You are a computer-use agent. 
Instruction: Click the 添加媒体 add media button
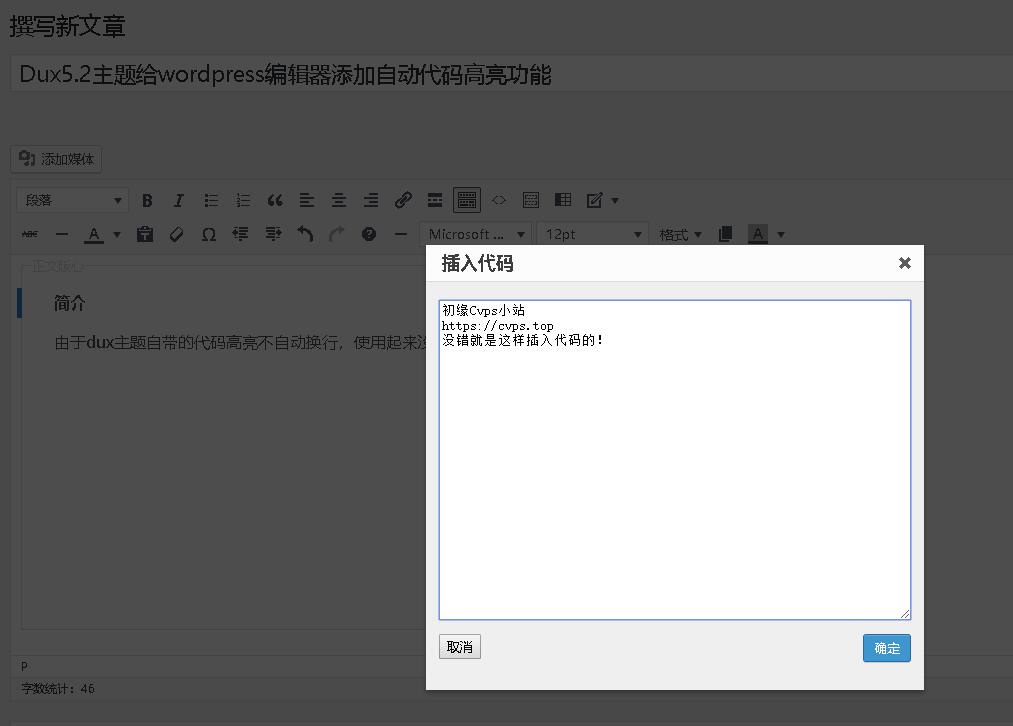click(57, 159)
